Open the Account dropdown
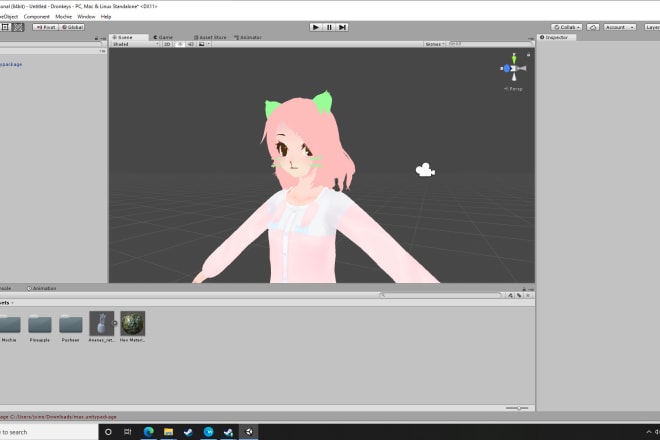Screen dimensions: 660x440 620,27
